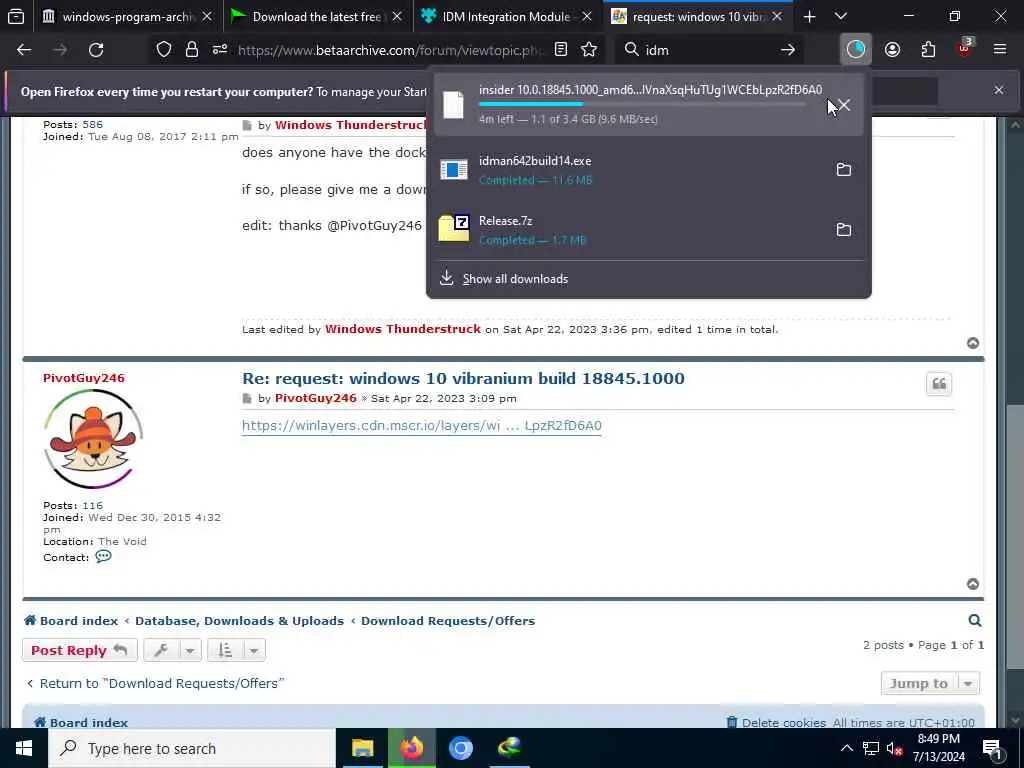Show hidden system tray icons chevron

pos(846,748)
